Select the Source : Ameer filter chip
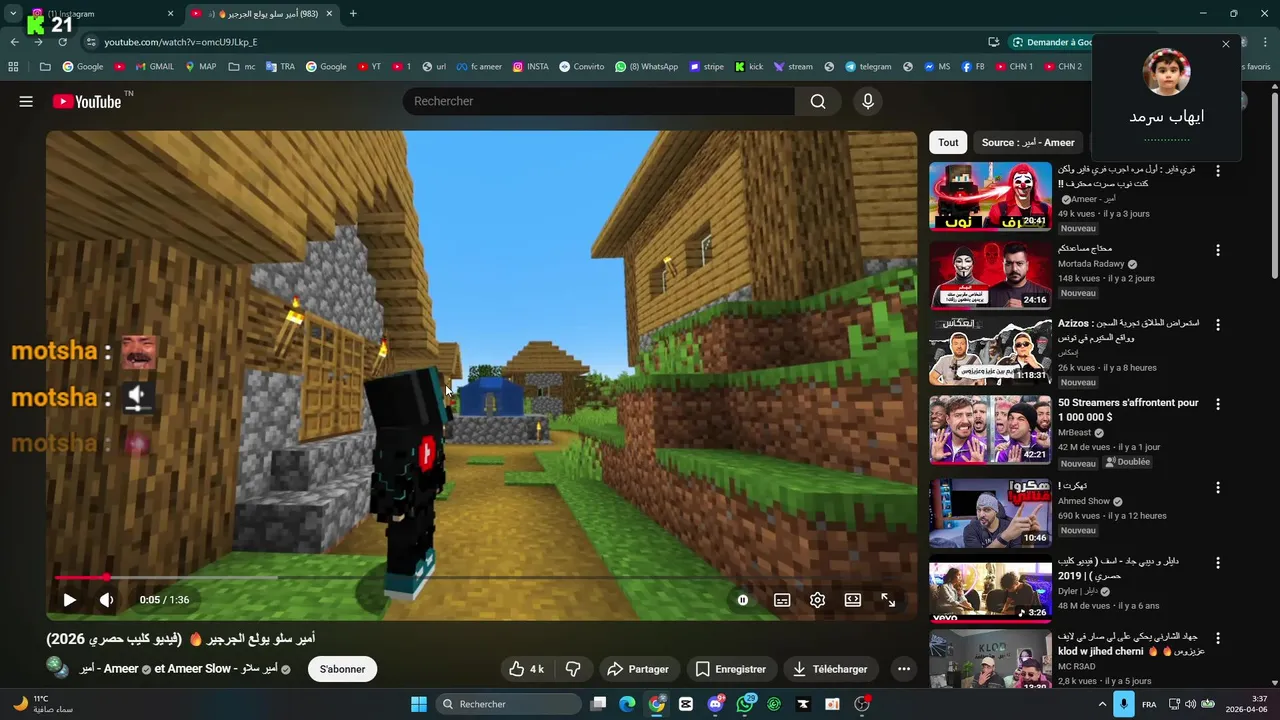Viewport: 1280px width, 720px height. coord(1028,142)
